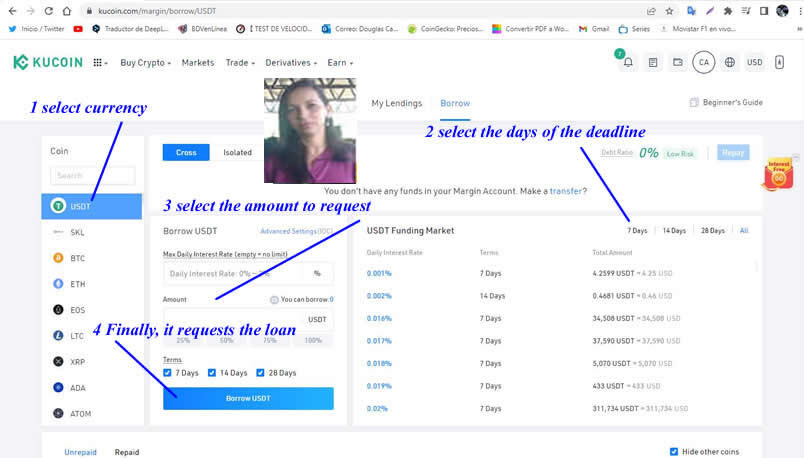804x458 pixels.
Task: Select the EOS coin icon
Action: [58, 310]
